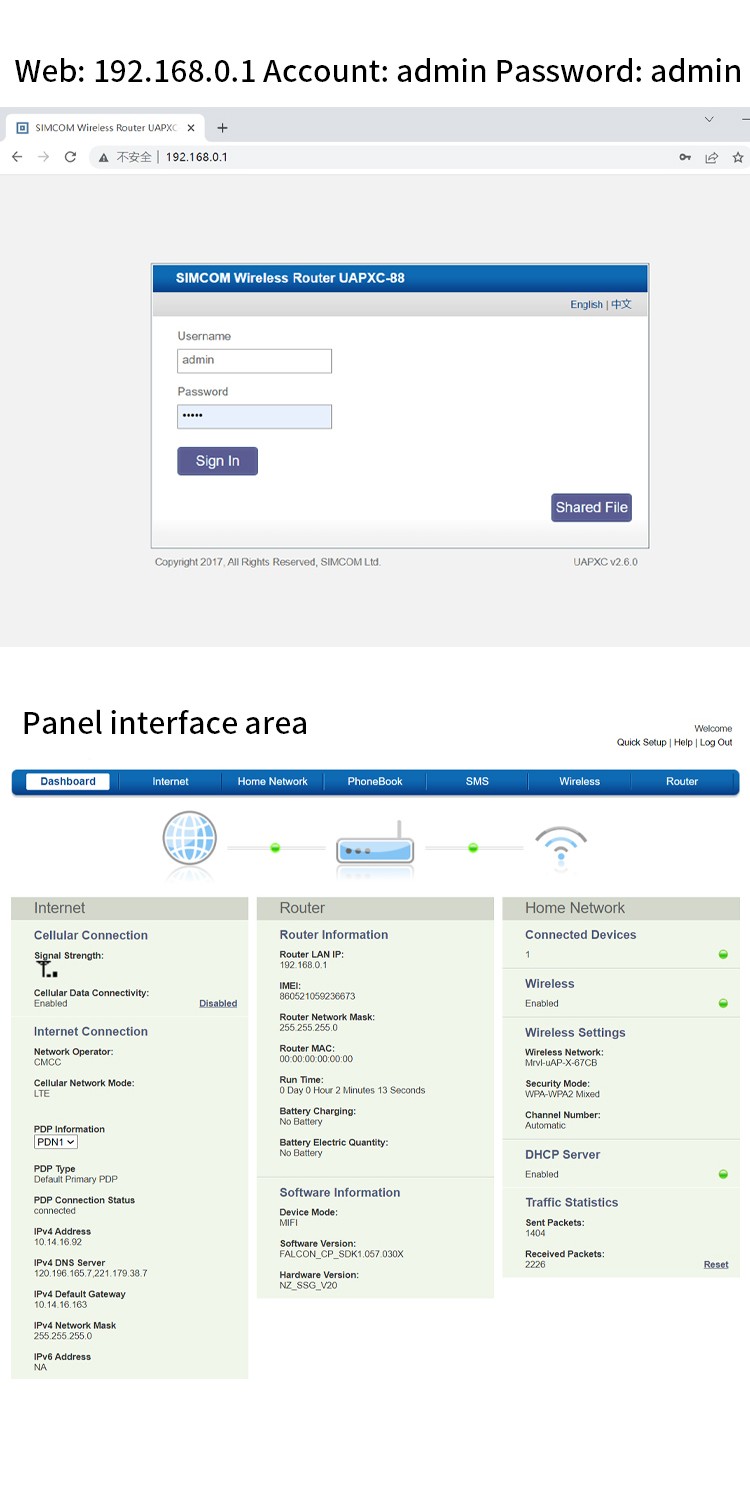The height and width of the screenshot is (1506, 750).
Task: Click the tab search chevron
Action: coord(709,119)
